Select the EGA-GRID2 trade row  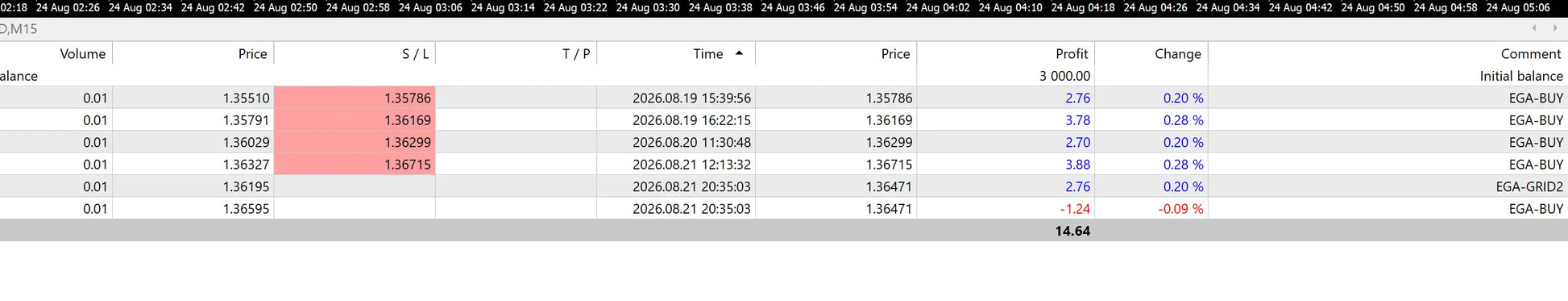coord(784,186)
